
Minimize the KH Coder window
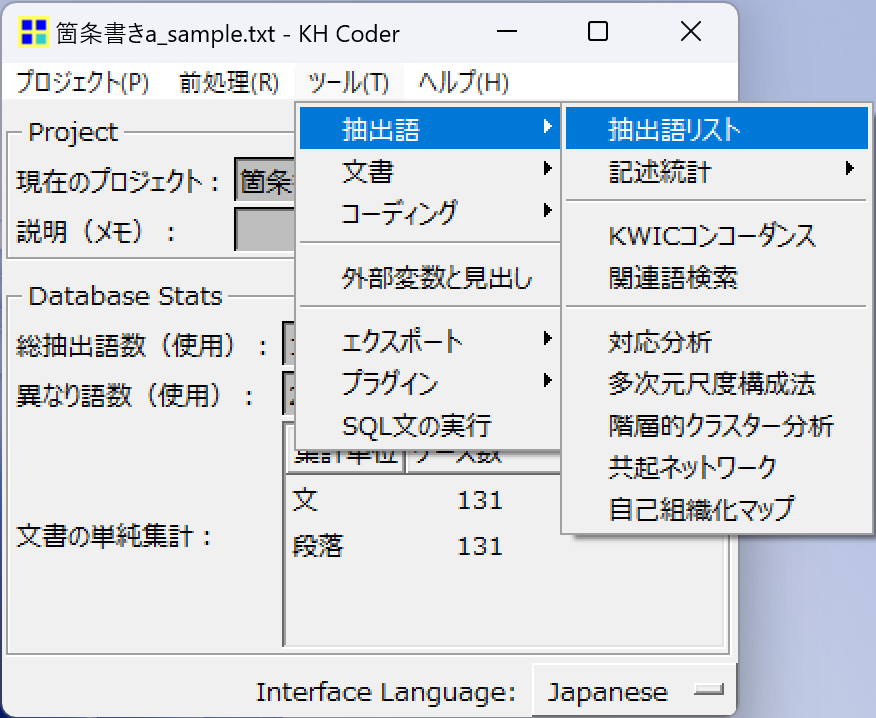point(507,32)
